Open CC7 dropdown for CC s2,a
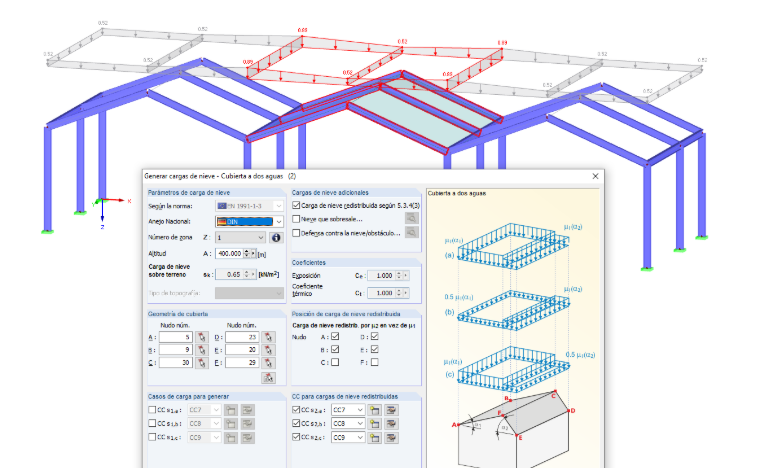 (348, 410)
